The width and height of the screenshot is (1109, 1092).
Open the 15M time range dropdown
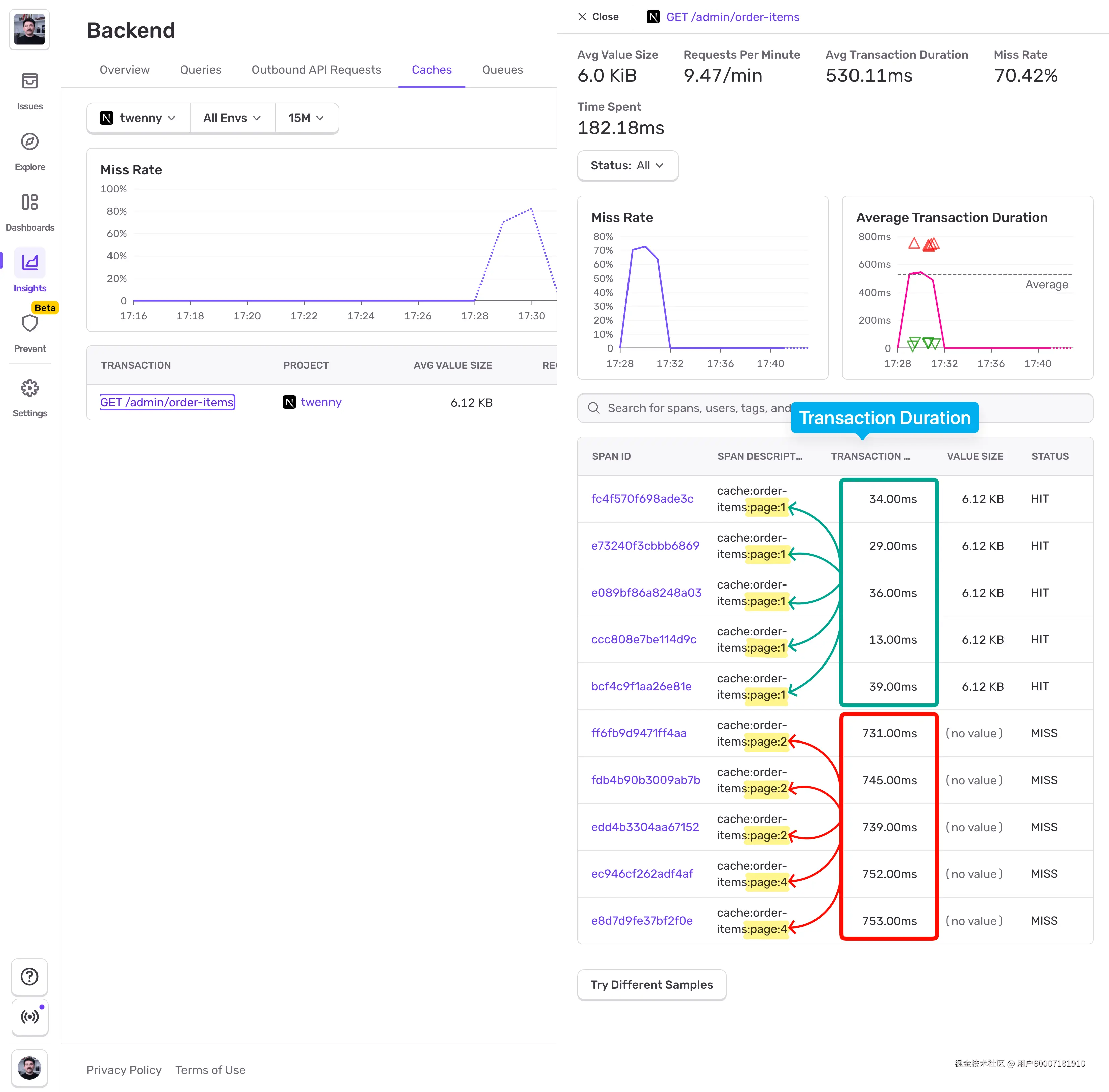306,118
